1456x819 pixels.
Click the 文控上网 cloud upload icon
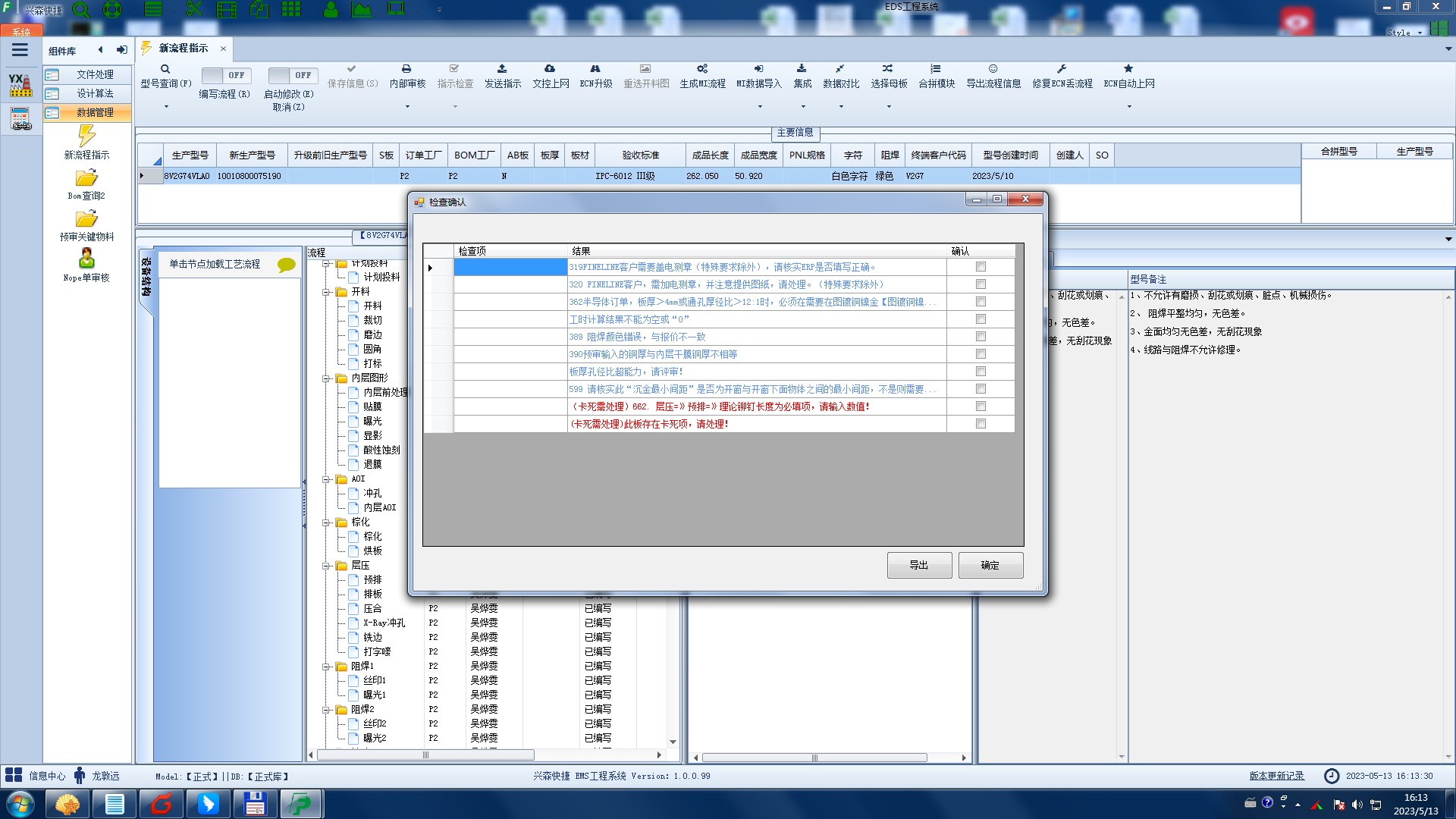click(550, 69)
